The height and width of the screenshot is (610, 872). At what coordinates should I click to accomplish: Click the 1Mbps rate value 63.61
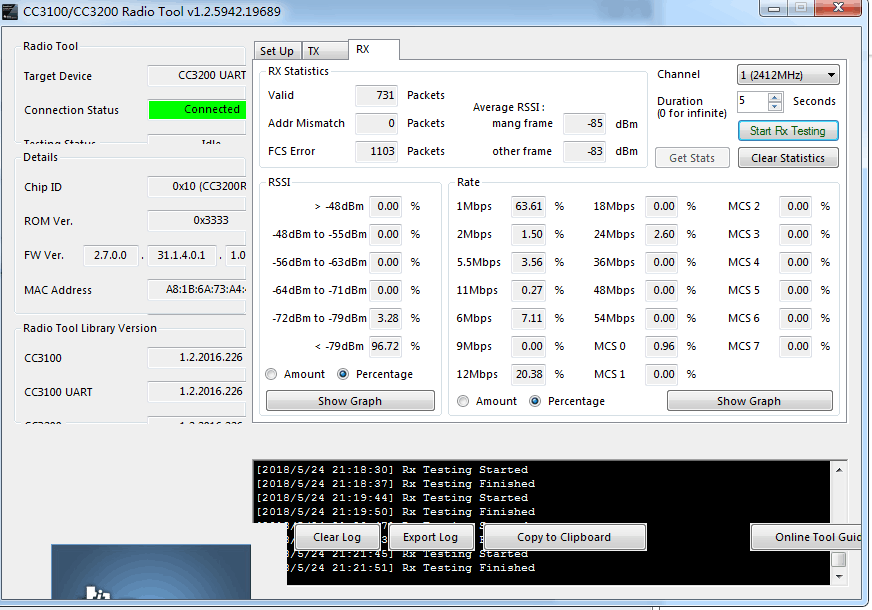[x=528, y=206]
